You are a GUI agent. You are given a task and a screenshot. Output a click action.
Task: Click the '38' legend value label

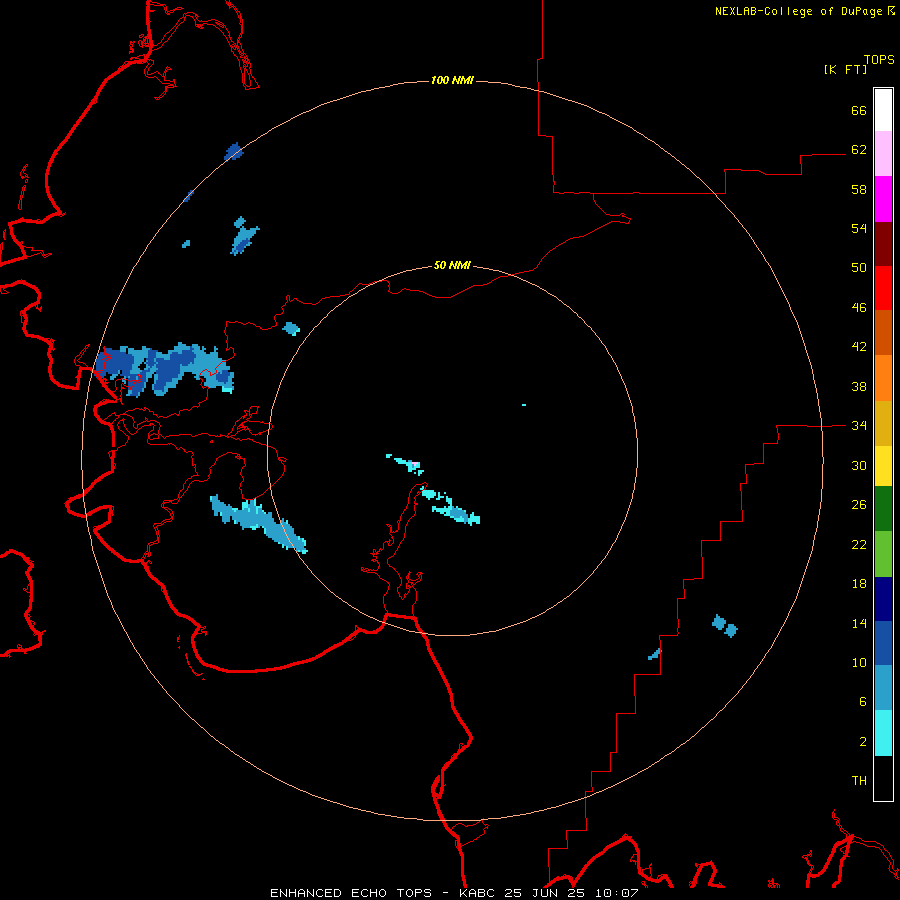pyautogui.click(x=859, y=386)
